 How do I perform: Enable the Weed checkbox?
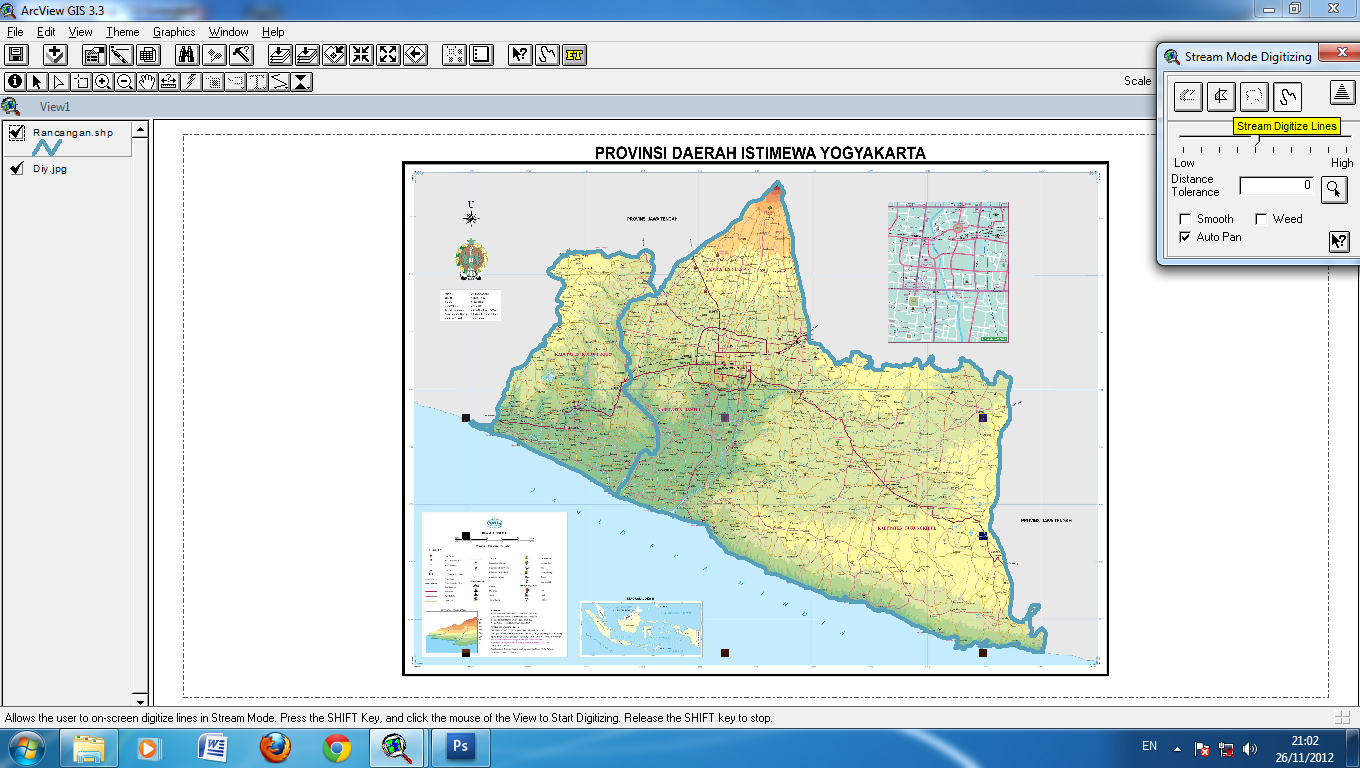click(1262, 219)
